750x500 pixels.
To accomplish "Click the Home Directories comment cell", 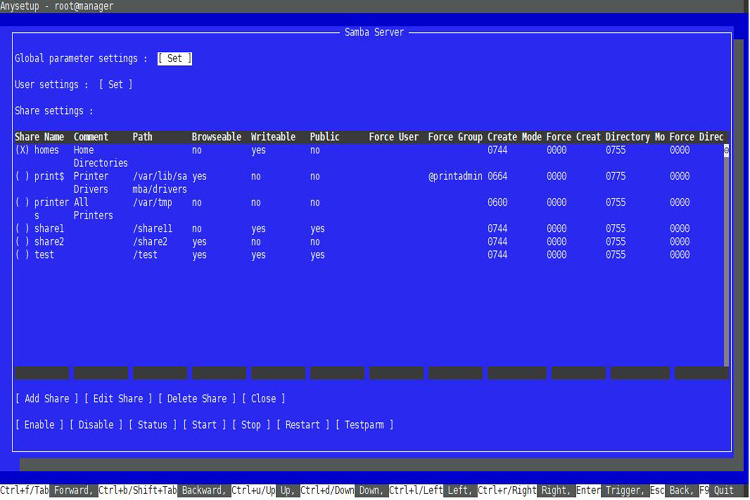I will click(x=100, y=156).
